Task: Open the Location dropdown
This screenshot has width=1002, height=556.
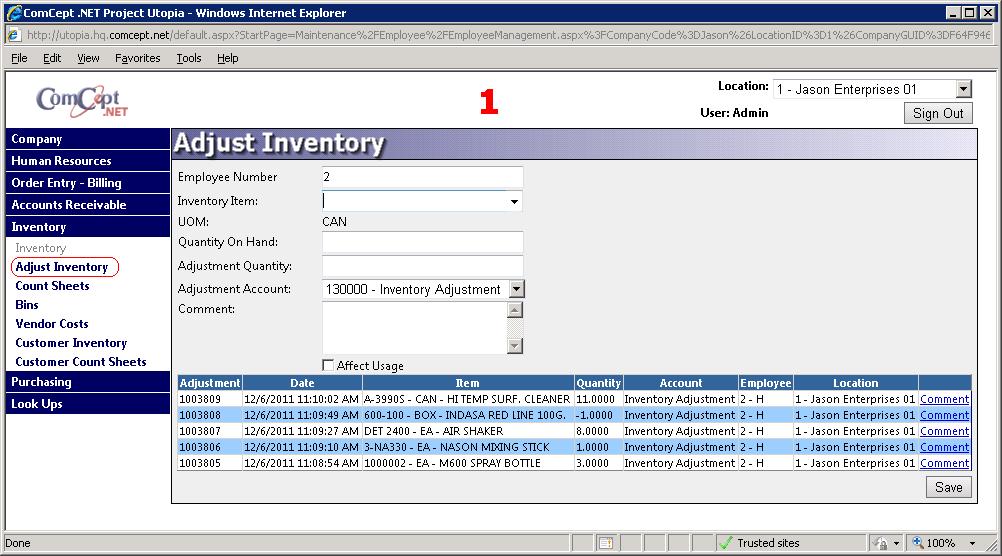Action: (963, 90)
